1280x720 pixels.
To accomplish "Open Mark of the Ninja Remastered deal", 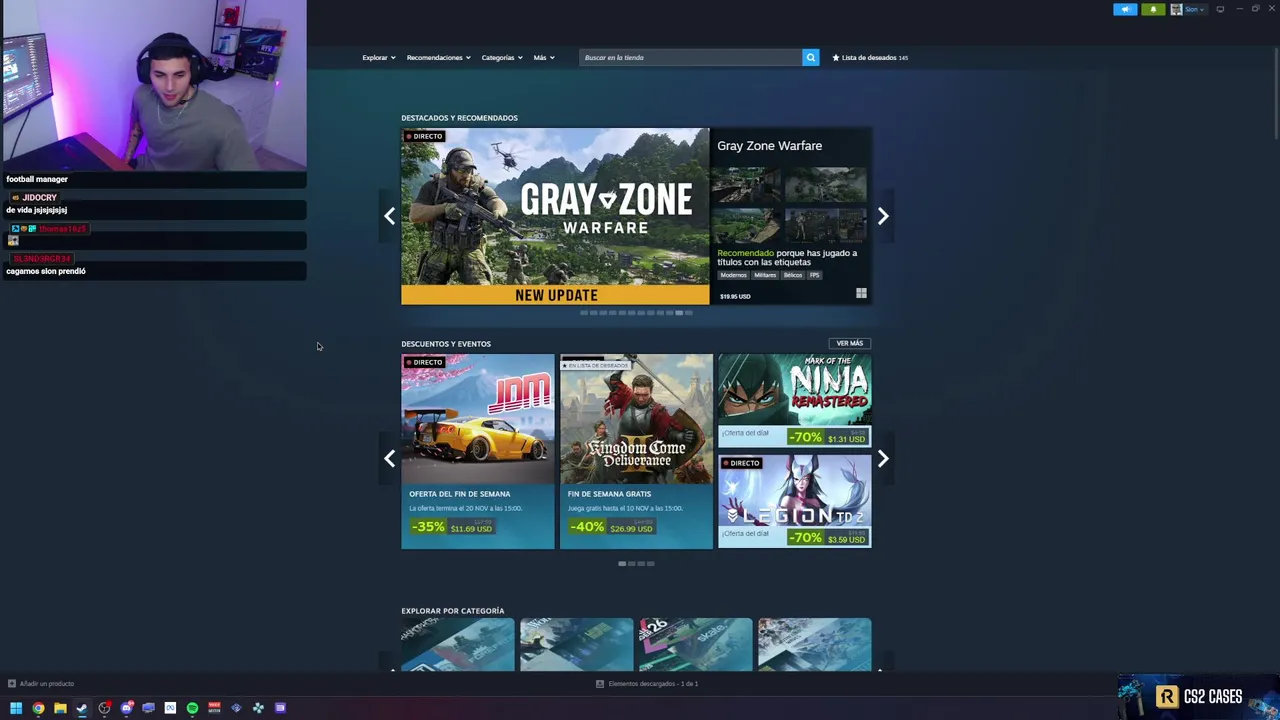I will click(795, 401).
